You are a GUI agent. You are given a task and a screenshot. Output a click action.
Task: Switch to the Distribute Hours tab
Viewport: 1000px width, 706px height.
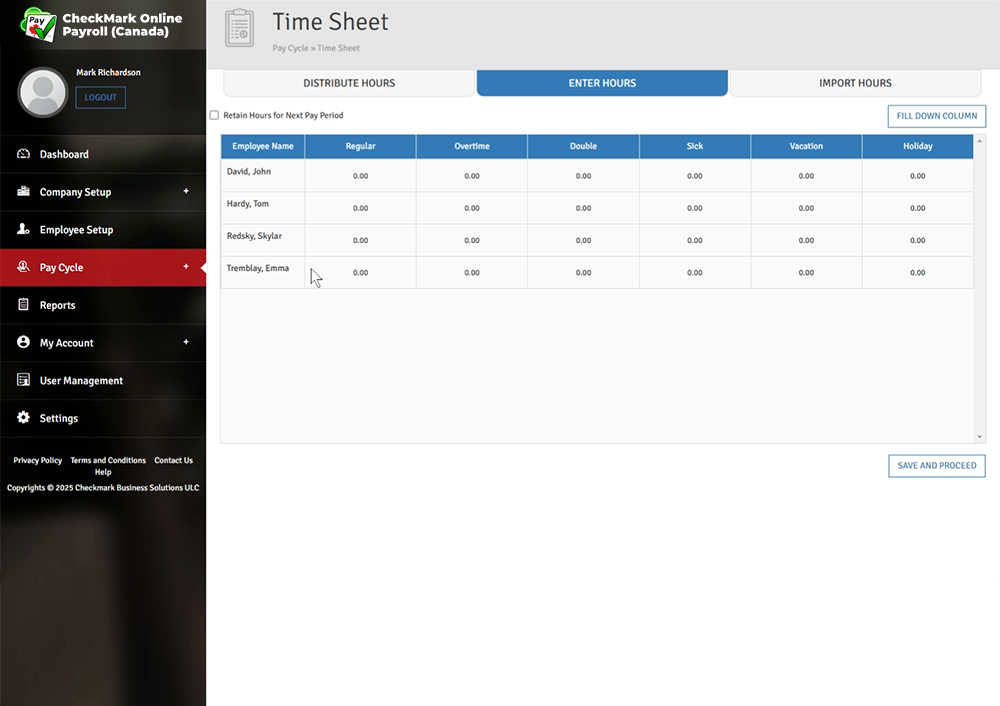click(349, 83)
